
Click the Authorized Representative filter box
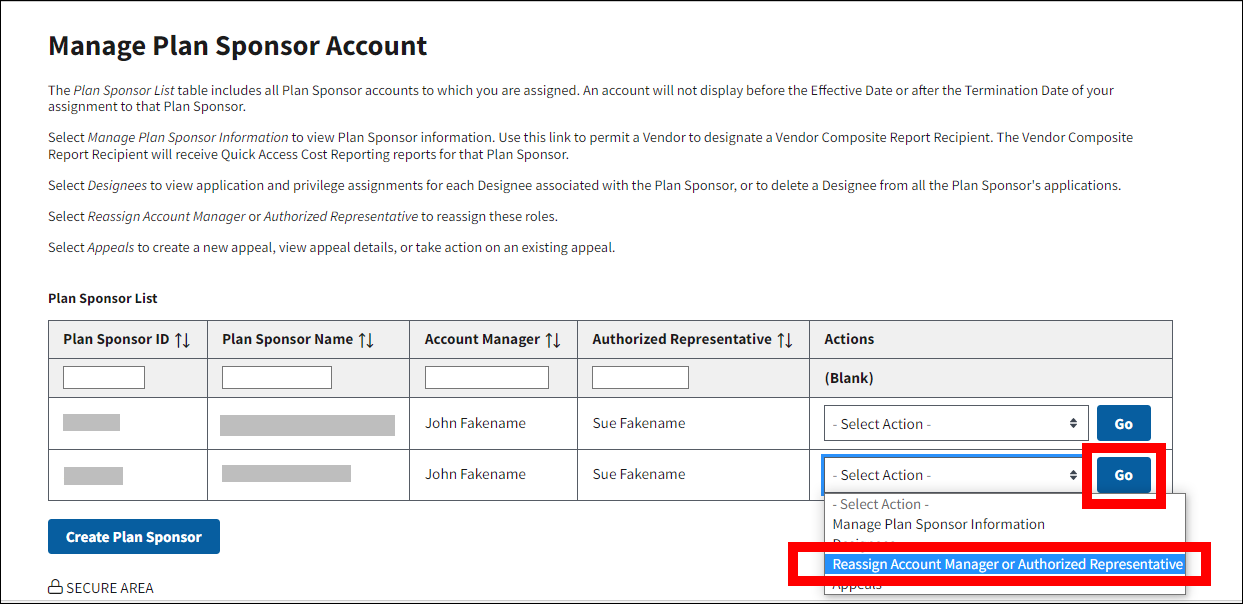tap(640, 378)
